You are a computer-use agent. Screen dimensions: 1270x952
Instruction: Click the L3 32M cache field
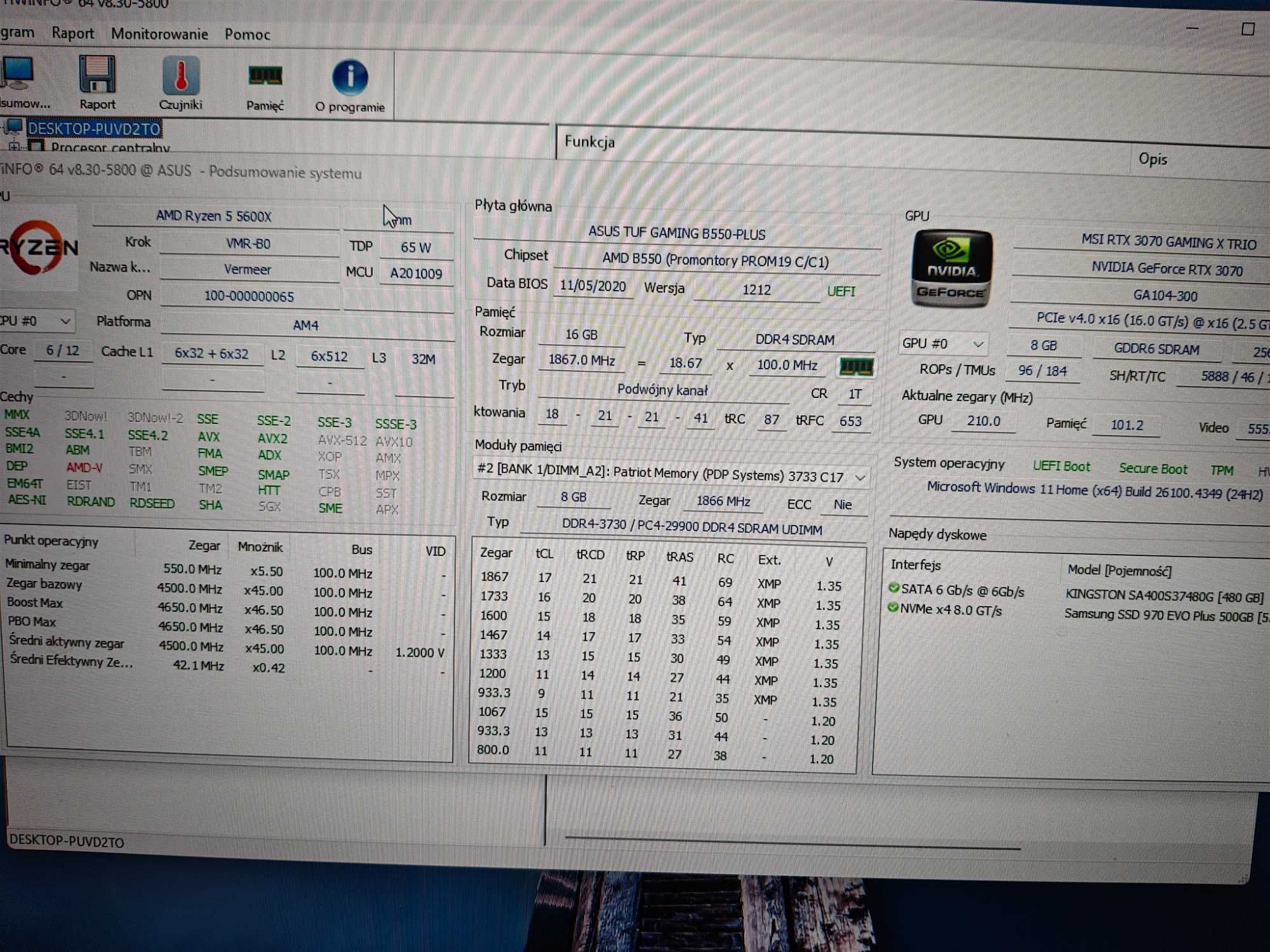coord(424,359)
